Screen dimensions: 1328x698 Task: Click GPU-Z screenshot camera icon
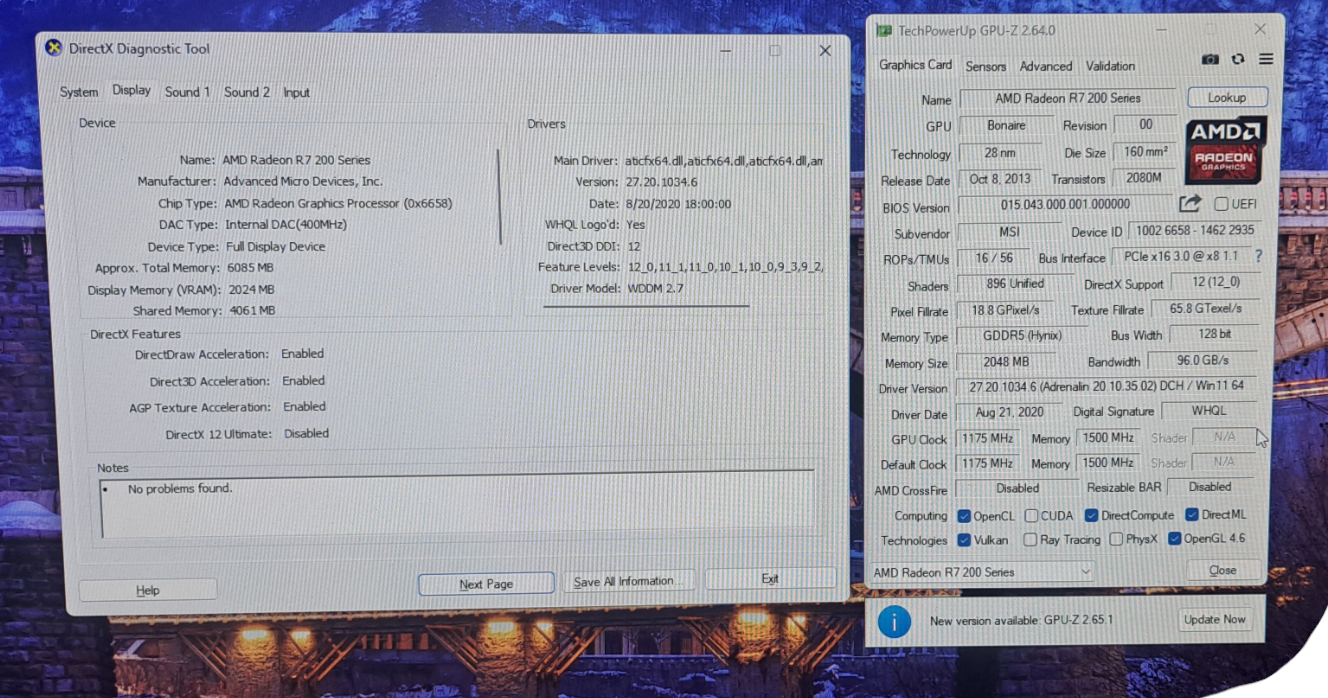(1210, 60)
